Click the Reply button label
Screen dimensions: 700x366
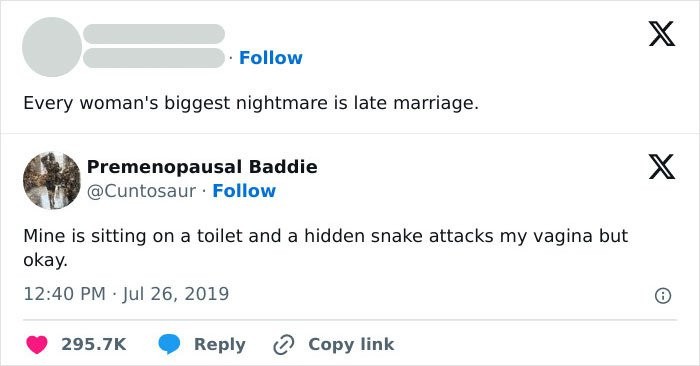tap(220, 344)
